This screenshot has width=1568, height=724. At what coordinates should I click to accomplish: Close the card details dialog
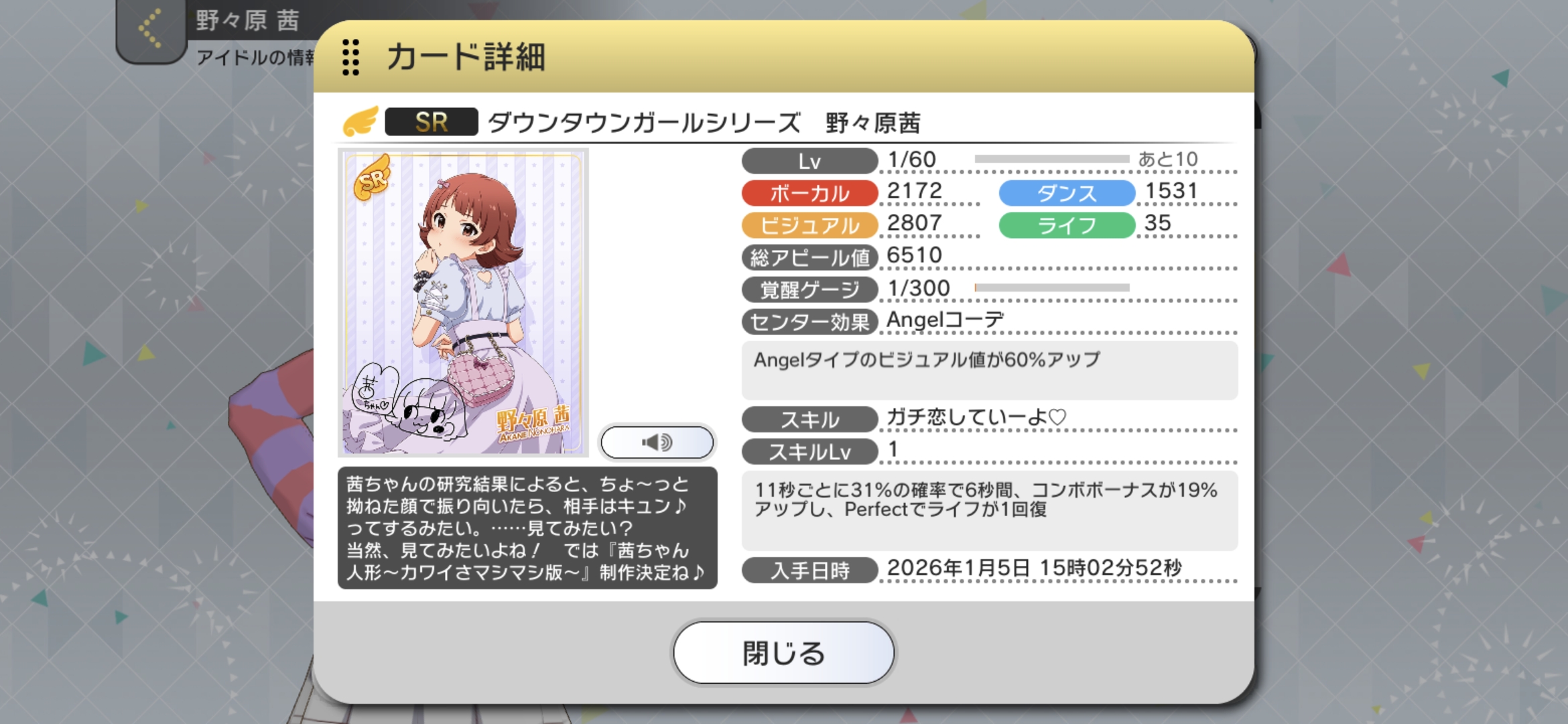click(783, 652)
